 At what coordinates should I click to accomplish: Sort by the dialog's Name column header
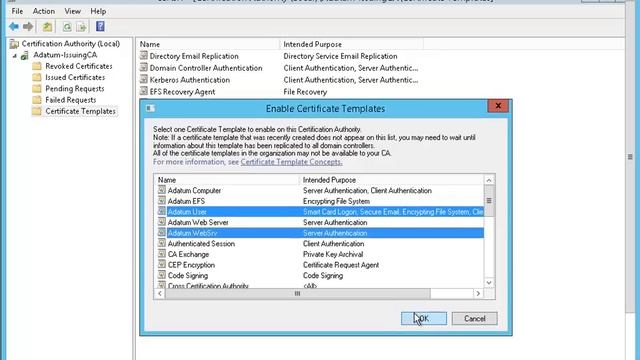[226, 180]
